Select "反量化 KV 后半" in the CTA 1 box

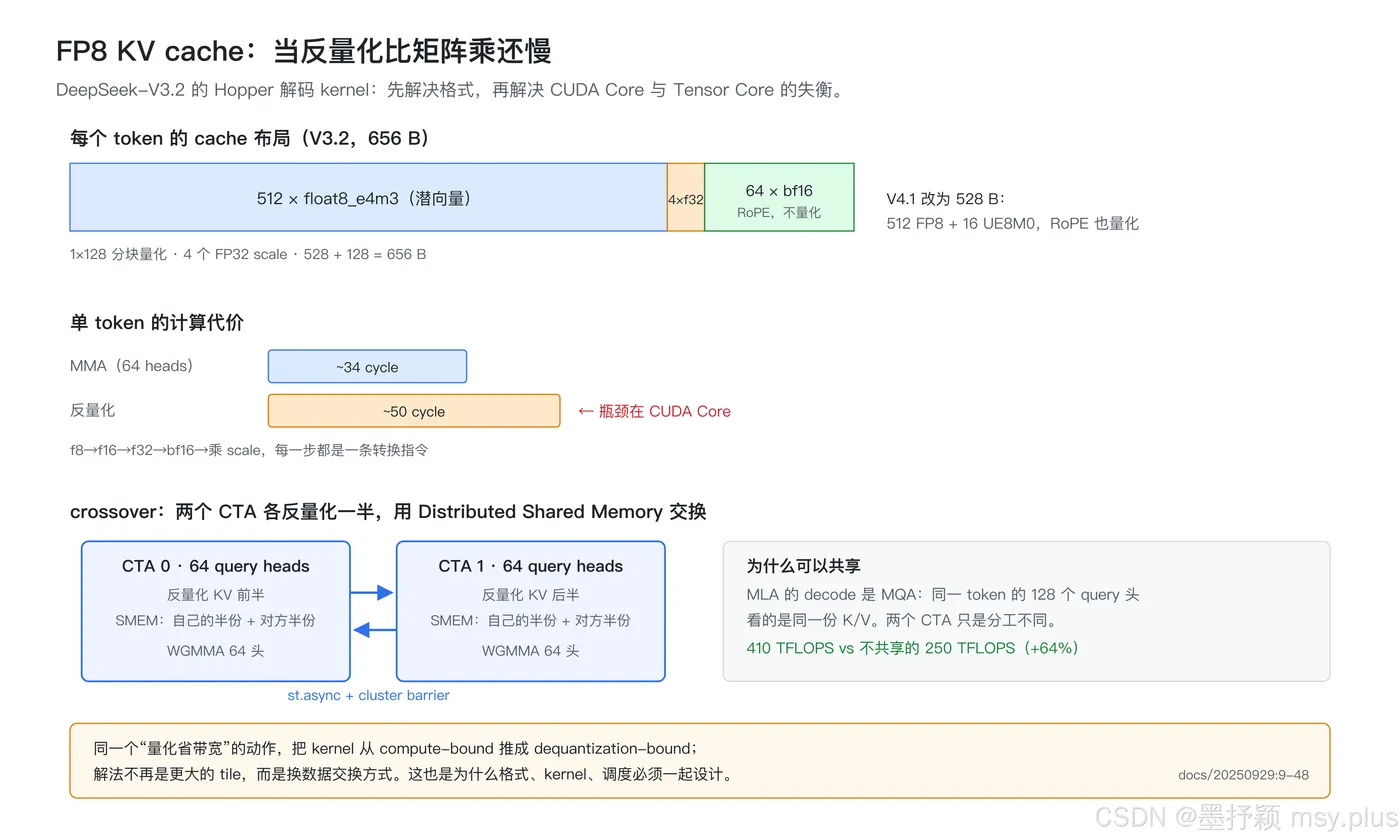click(x=531, y=594)
